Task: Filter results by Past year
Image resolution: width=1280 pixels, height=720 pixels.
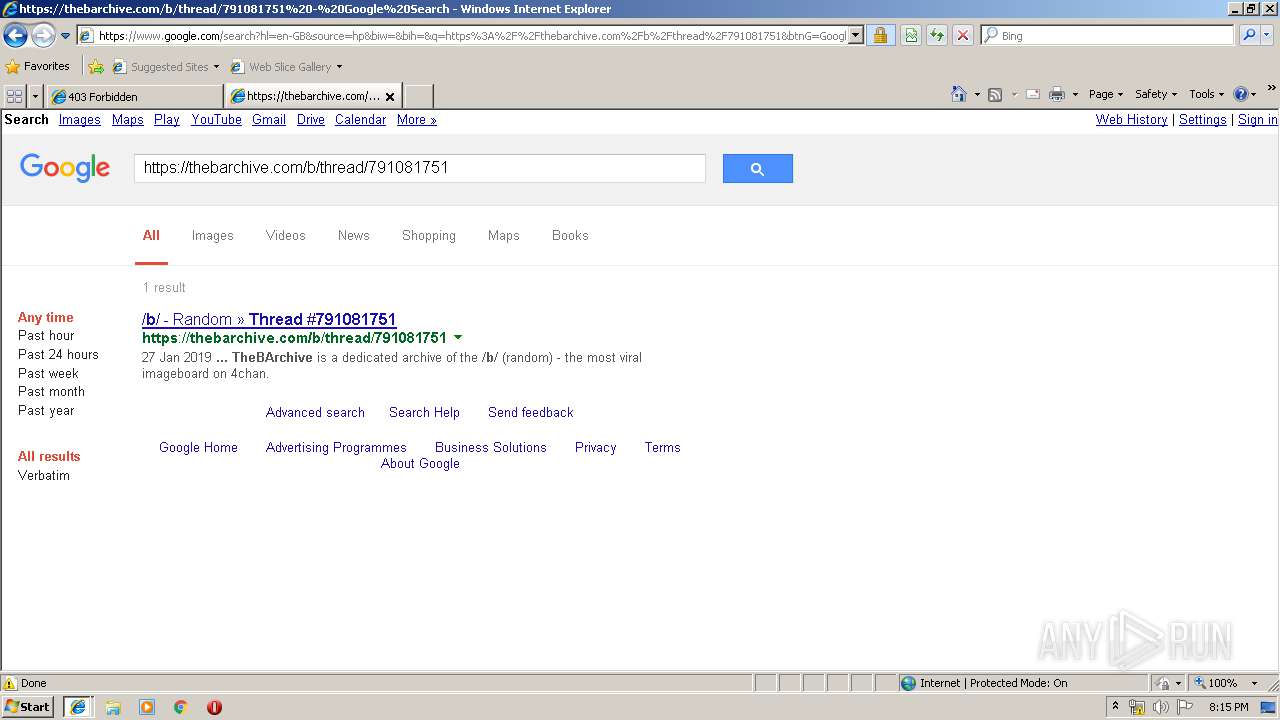Action: 46,410
